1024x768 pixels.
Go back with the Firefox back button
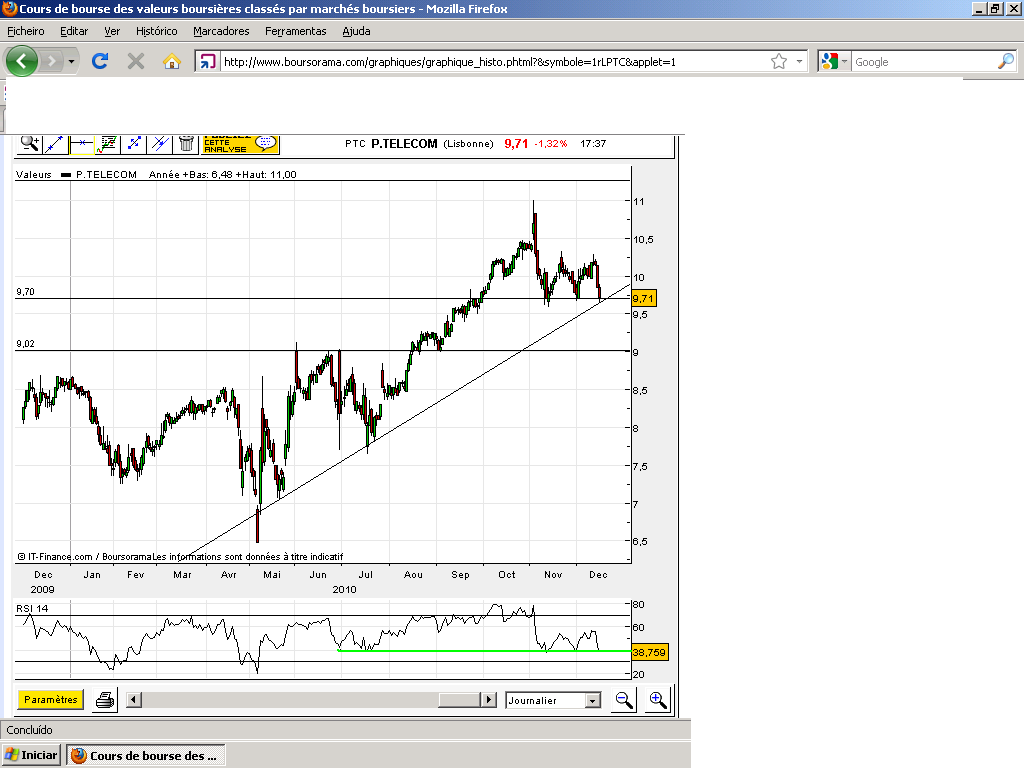pyautogui.click(x=22, y=61)
